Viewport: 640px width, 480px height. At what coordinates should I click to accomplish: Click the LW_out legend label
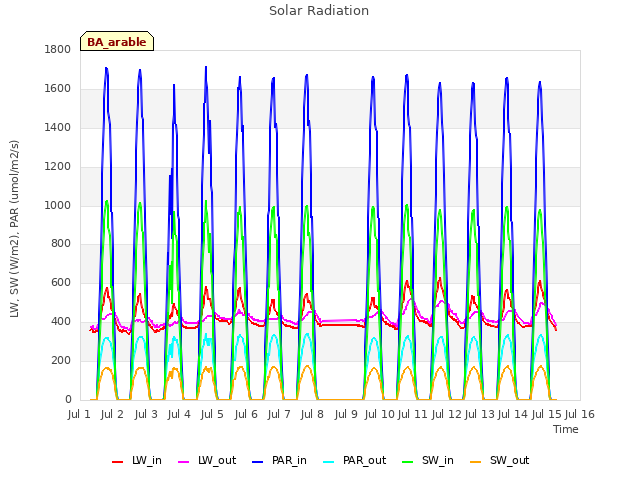tap(217, 460)
